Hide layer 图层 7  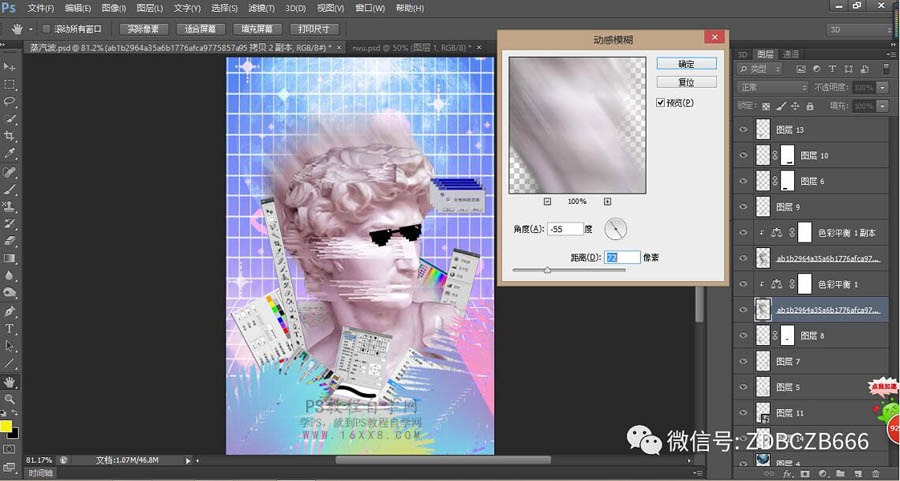[x=743, y=362]
